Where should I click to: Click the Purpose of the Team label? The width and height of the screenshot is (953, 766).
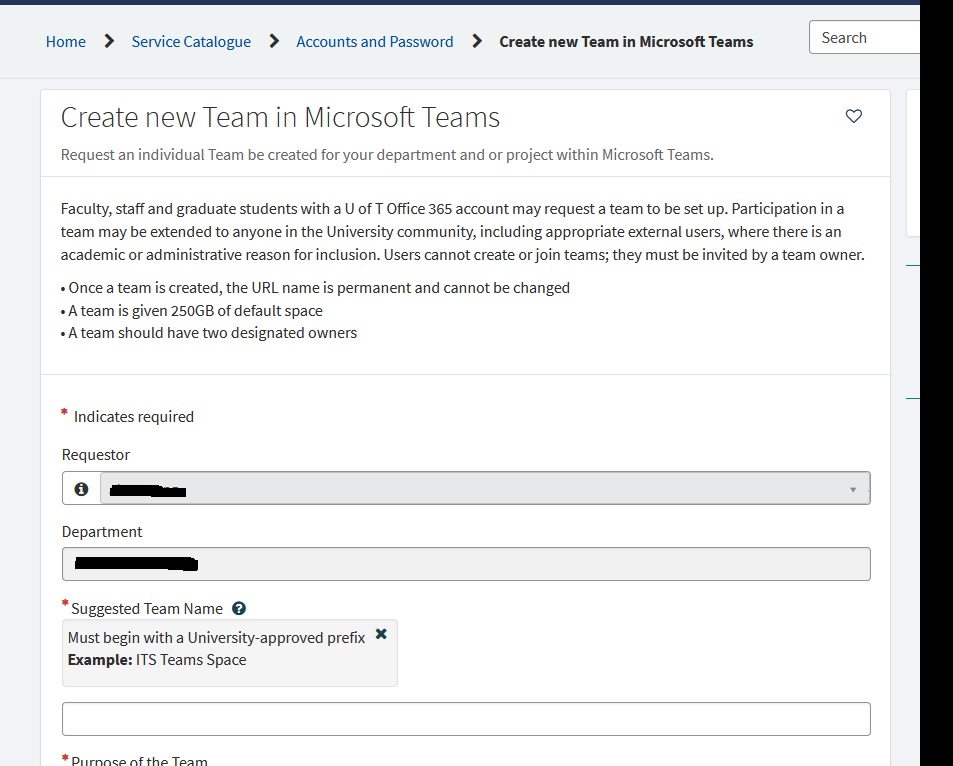click(x=139, y=760)
